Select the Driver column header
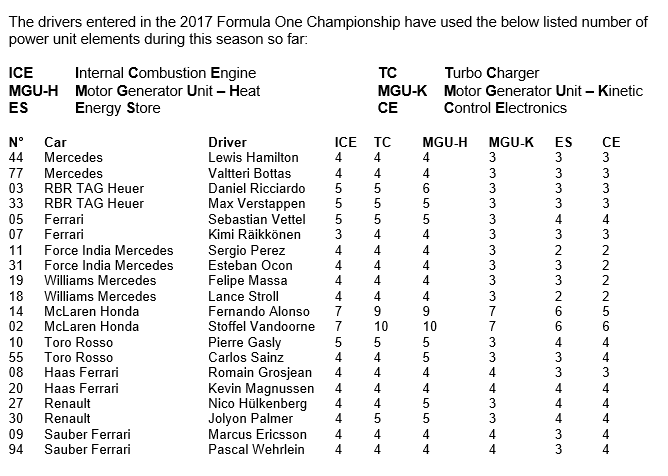This screenshot has width=668, height=476. point(227,142)
